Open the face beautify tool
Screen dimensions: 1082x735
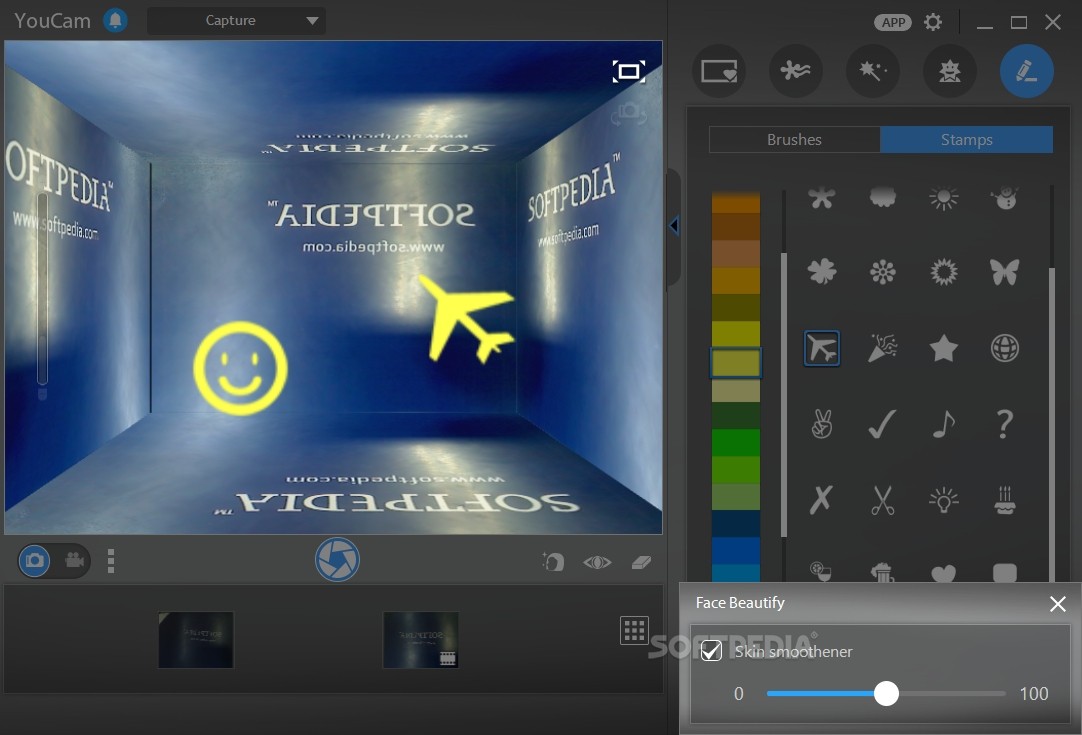553,562
